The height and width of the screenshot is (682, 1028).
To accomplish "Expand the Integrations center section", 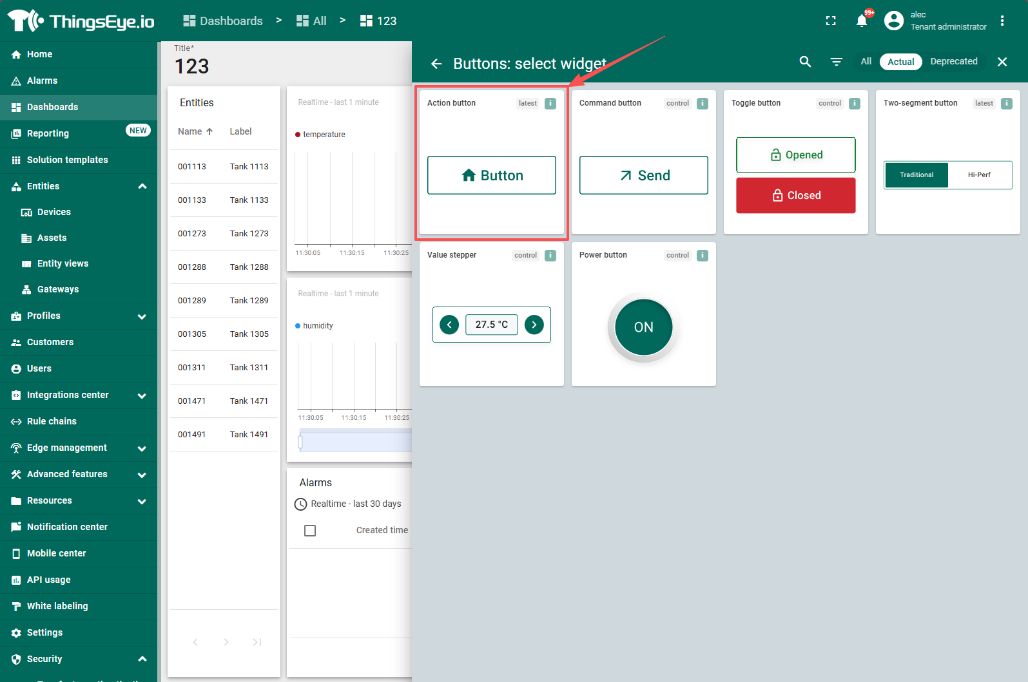I will pos(142,395).
